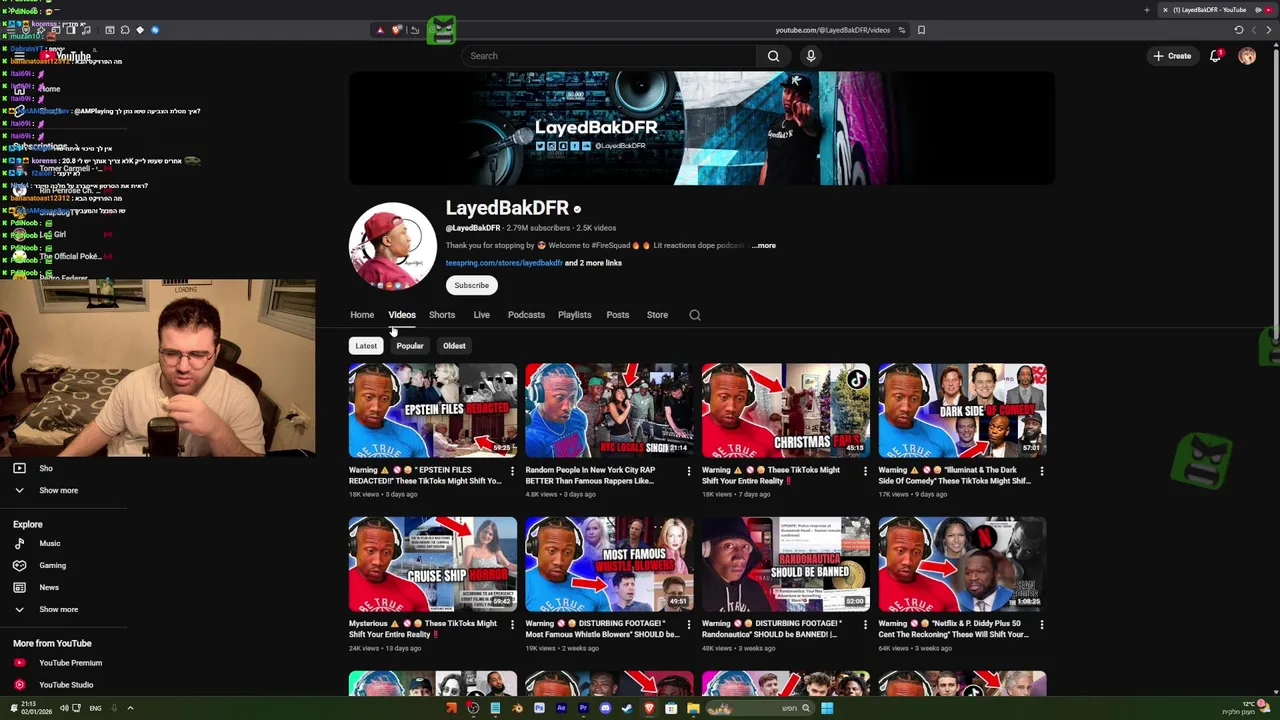Click the YouTube search magnifier button
The image size is (1280, 720).
click(773, 56)
